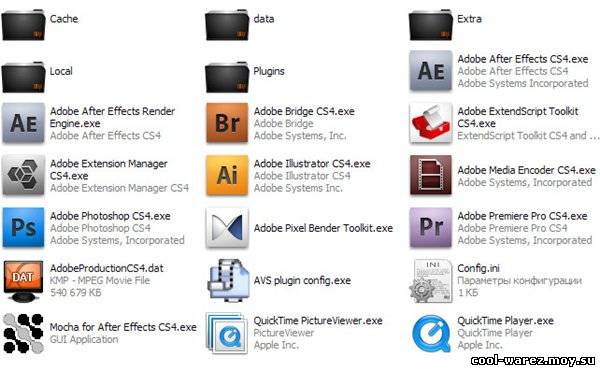The height and width of the screenshot is (370, 600).
Task: Select the Adobe After Effects CS4.exe icon
Action: 430,71
